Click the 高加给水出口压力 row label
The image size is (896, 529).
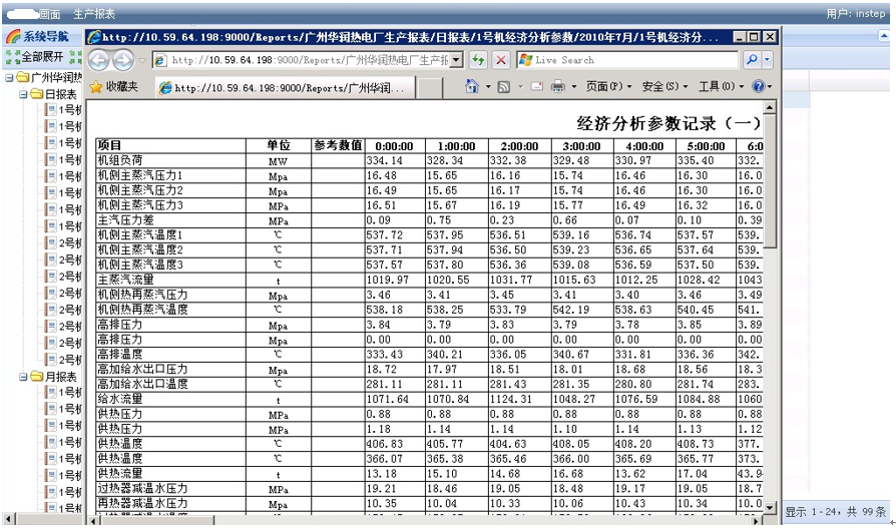[x=142, y=369]
